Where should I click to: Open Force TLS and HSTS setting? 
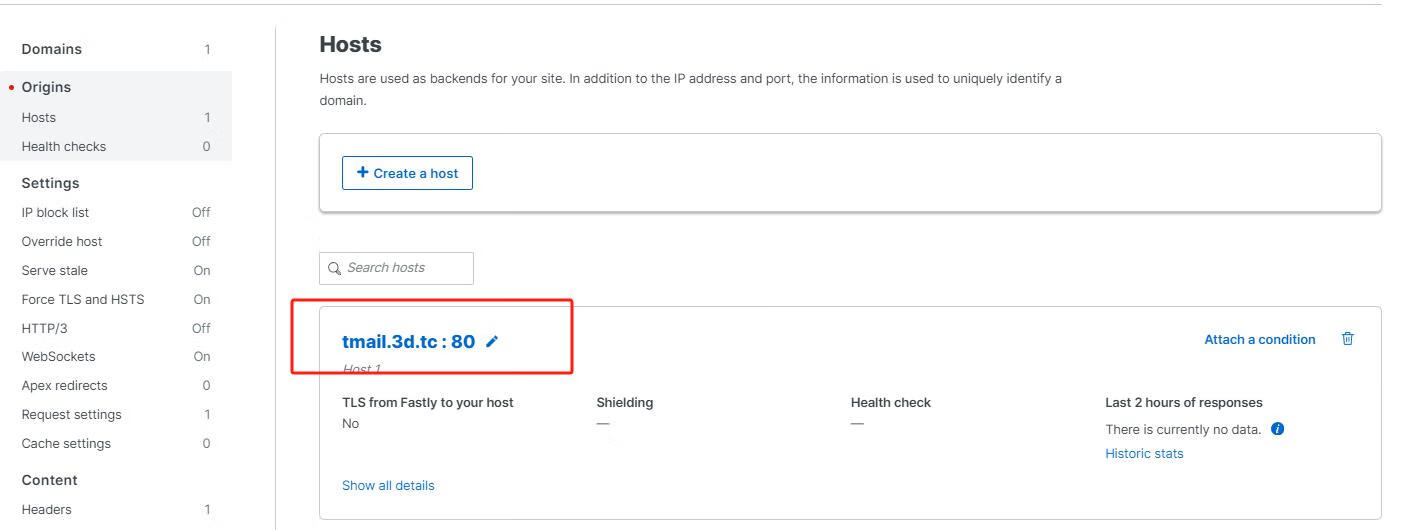(83, 299)
